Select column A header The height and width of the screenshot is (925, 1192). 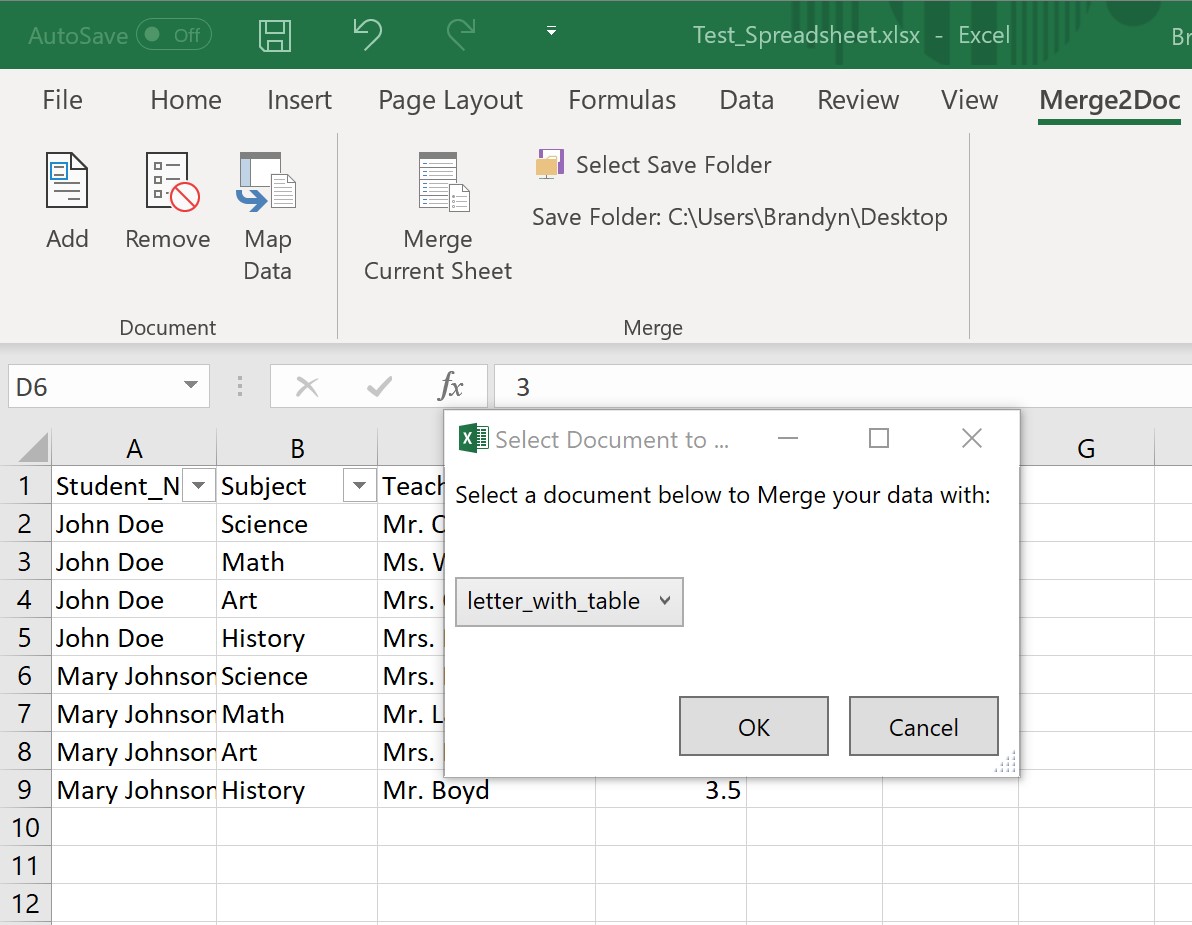click(x=134, y=448)
